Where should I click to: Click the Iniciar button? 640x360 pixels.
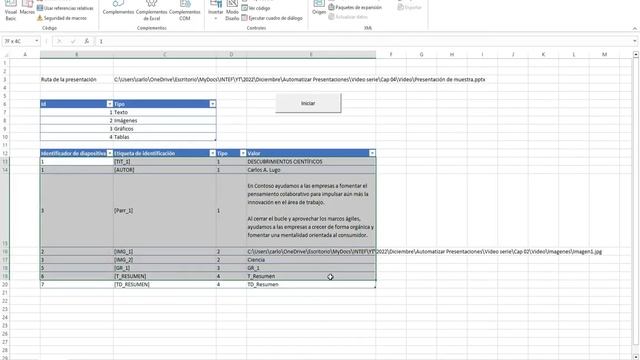tap(308, 103)
